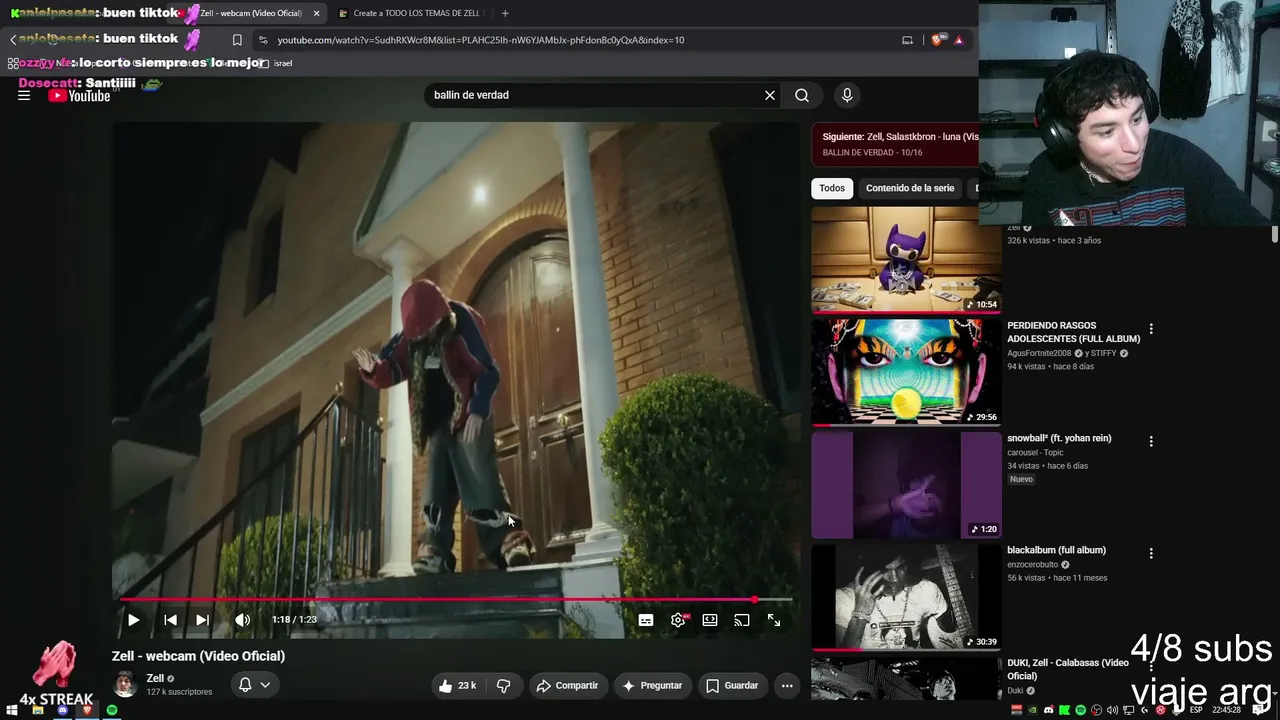Screen dimensions: 1280x720
Task: Click the Preguntar button
Action: (x=652, y=686)
